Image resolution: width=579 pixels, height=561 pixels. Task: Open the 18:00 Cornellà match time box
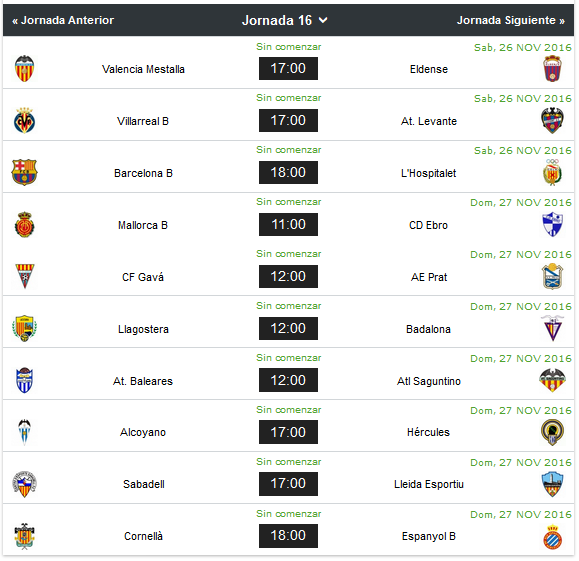288,536
